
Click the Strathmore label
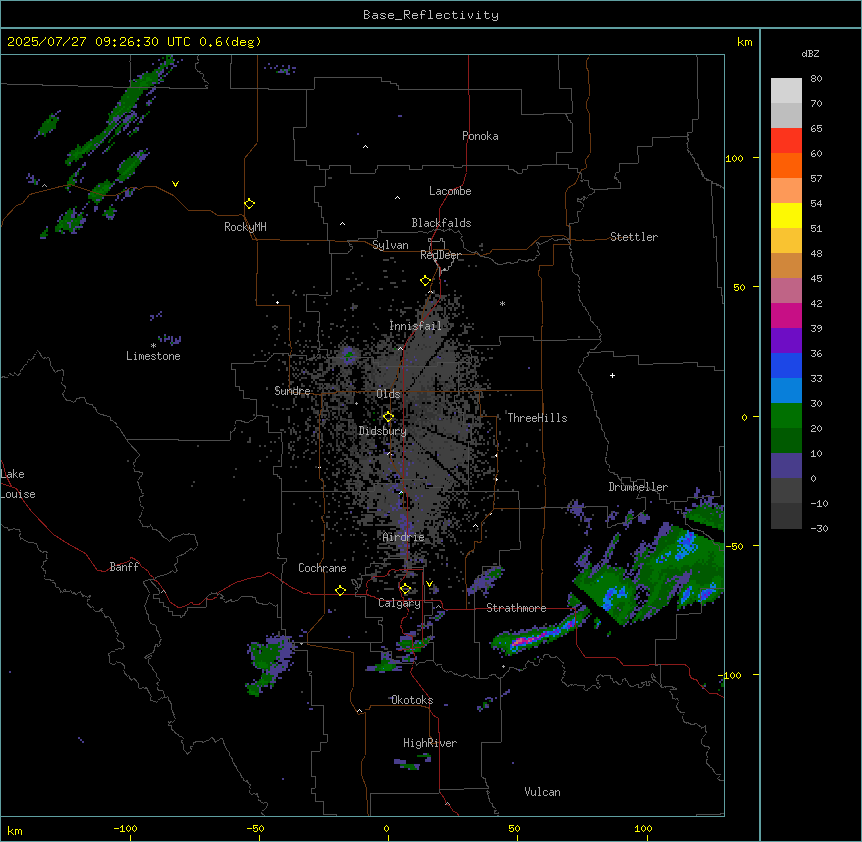(x=516, y=608)
